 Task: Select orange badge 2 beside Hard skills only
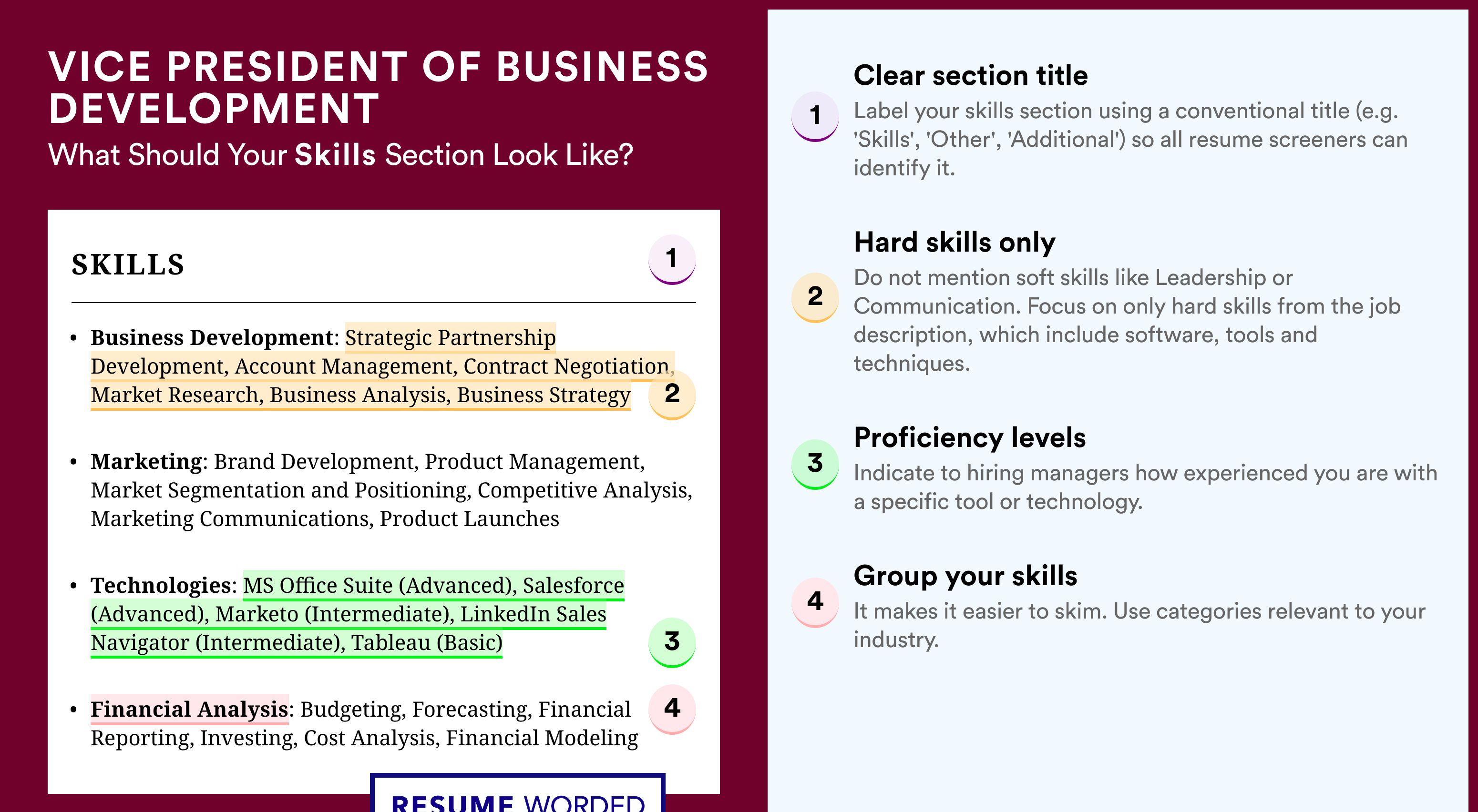tap(815, 298)
